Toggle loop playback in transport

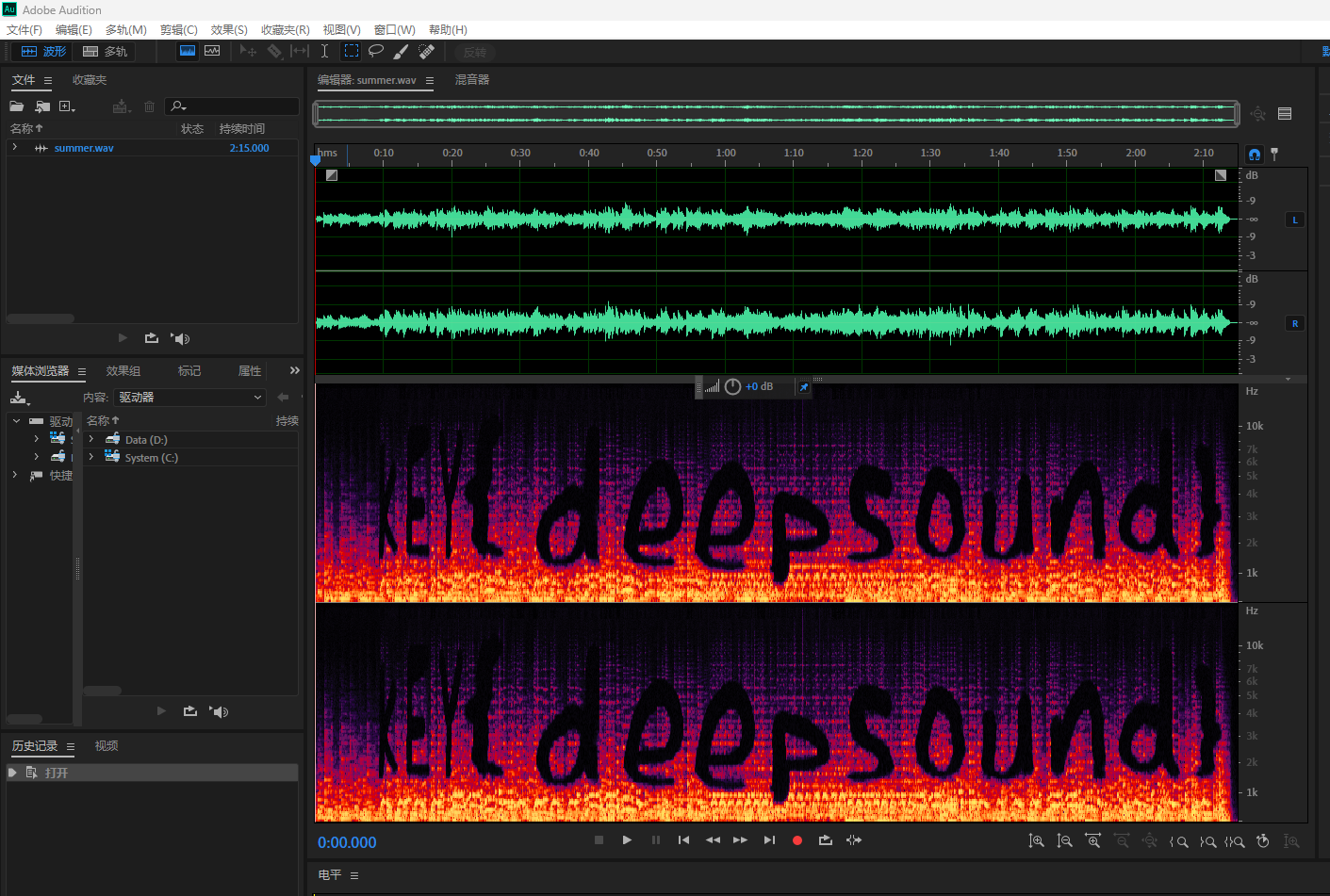(x=825, y=839)
